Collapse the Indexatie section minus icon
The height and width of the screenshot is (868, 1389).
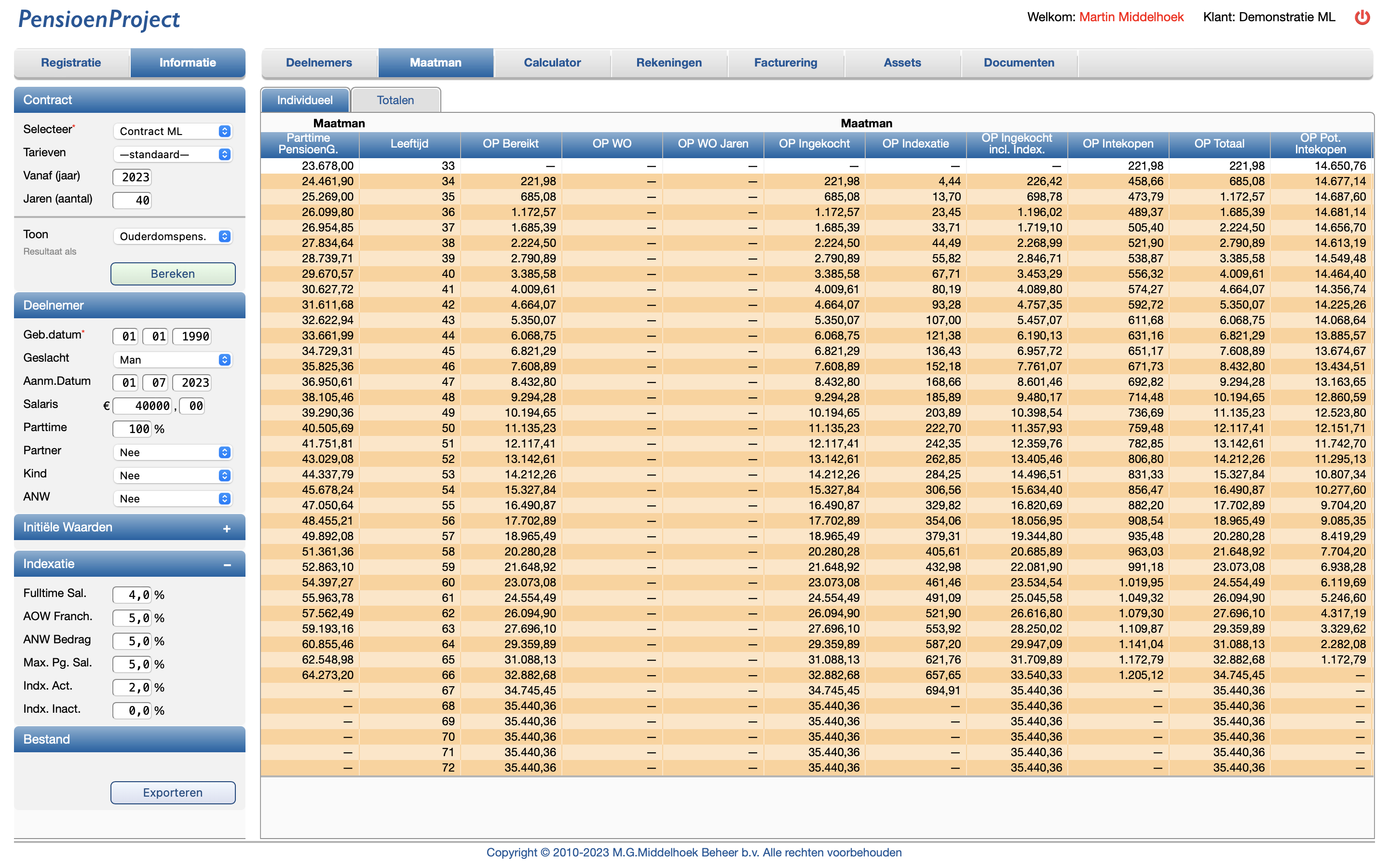click(227, 566)
